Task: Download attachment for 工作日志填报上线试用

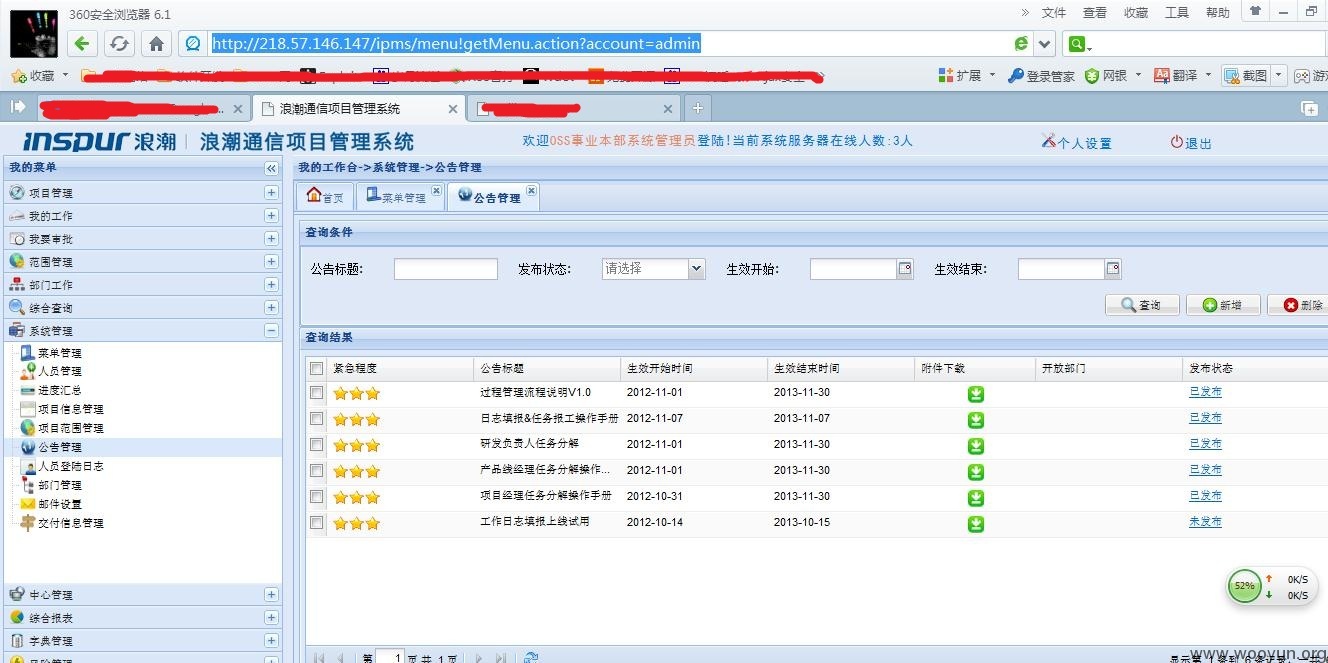Action: coord(976,524)
